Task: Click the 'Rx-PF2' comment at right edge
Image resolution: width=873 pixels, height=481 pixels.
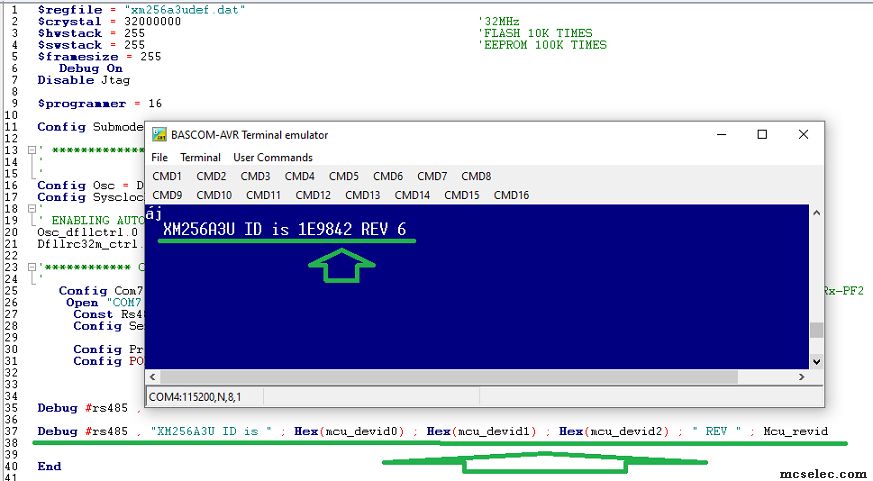Action: pos(843,291)
